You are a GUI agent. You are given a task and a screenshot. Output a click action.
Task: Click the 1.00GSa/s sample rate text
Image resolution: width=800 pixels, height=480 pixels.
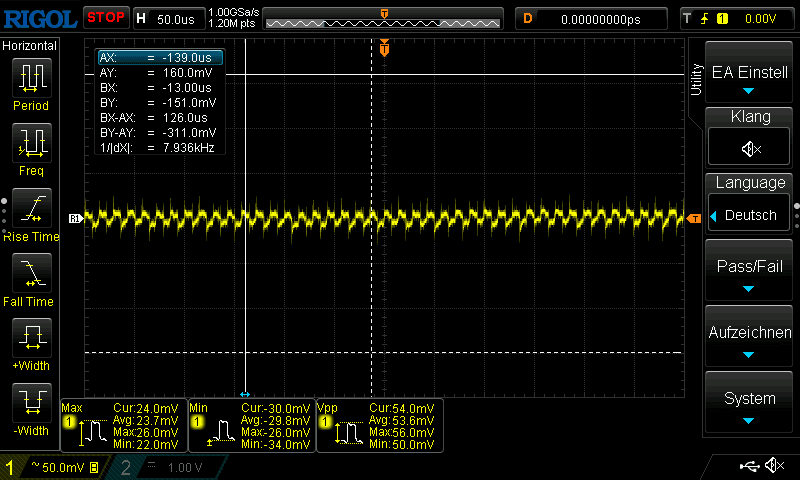tap(234, 12)
